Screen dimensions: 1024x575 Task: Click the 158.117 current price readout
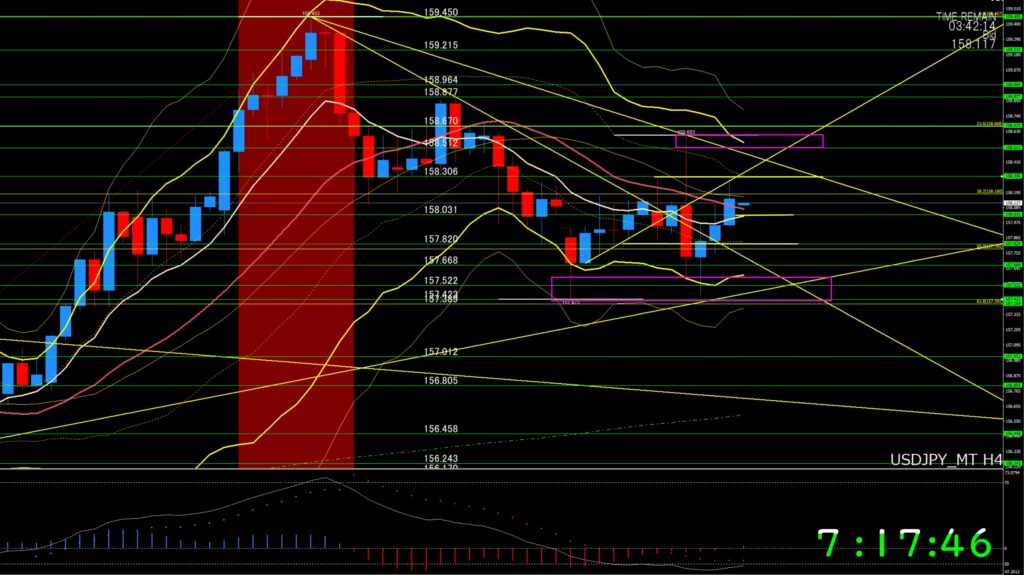pyautogui.click(x=973, y=44)
